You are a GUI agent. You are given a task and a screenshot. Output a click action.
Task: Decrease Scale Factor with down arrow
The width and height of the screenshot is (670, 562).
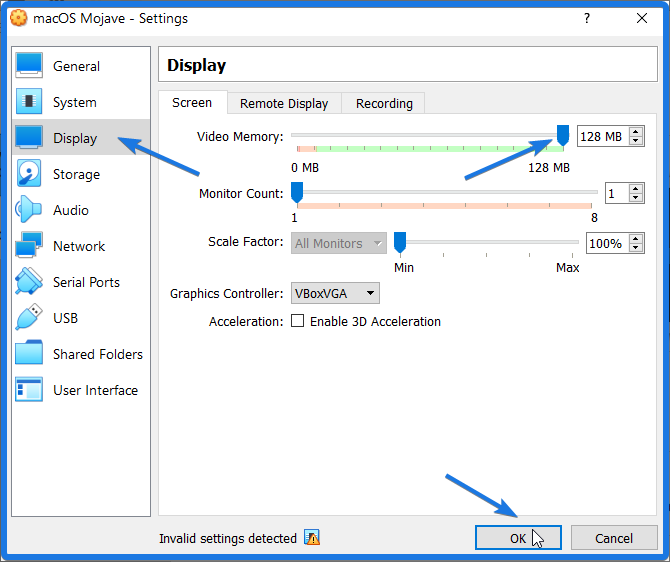636,247
